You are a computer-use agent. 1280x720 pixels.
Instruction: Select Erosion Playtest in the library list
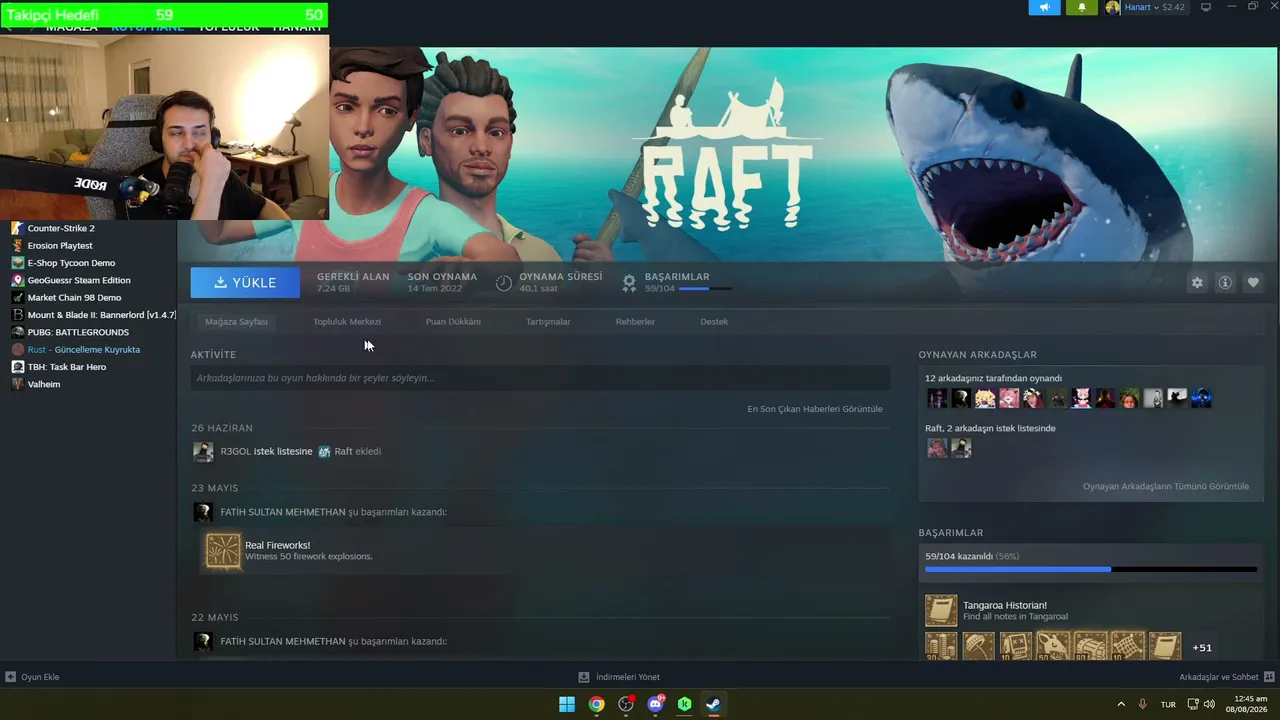click(x=60, y=246)
